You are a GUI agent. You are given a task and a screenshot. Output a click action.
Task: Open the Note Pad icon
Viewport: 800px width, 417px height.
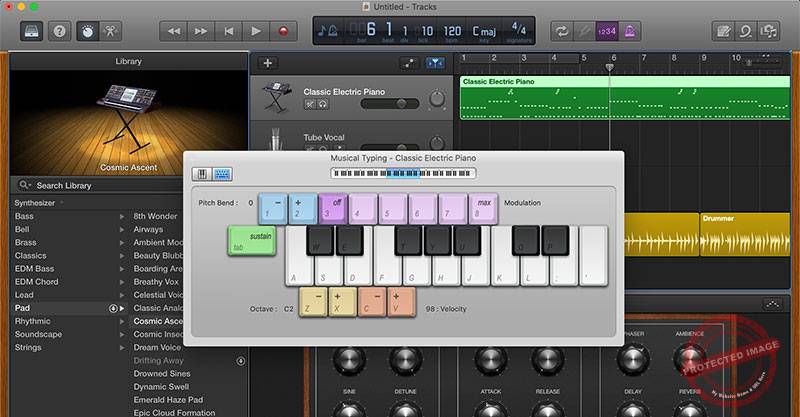720,31
